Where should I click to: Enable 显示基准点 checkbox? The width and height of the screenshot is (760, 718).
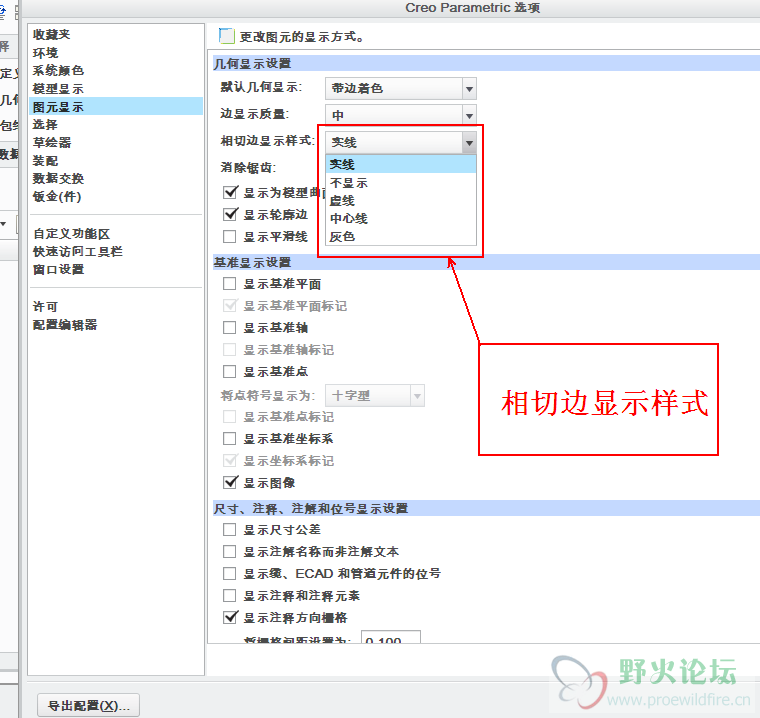[x=230, y=372]
